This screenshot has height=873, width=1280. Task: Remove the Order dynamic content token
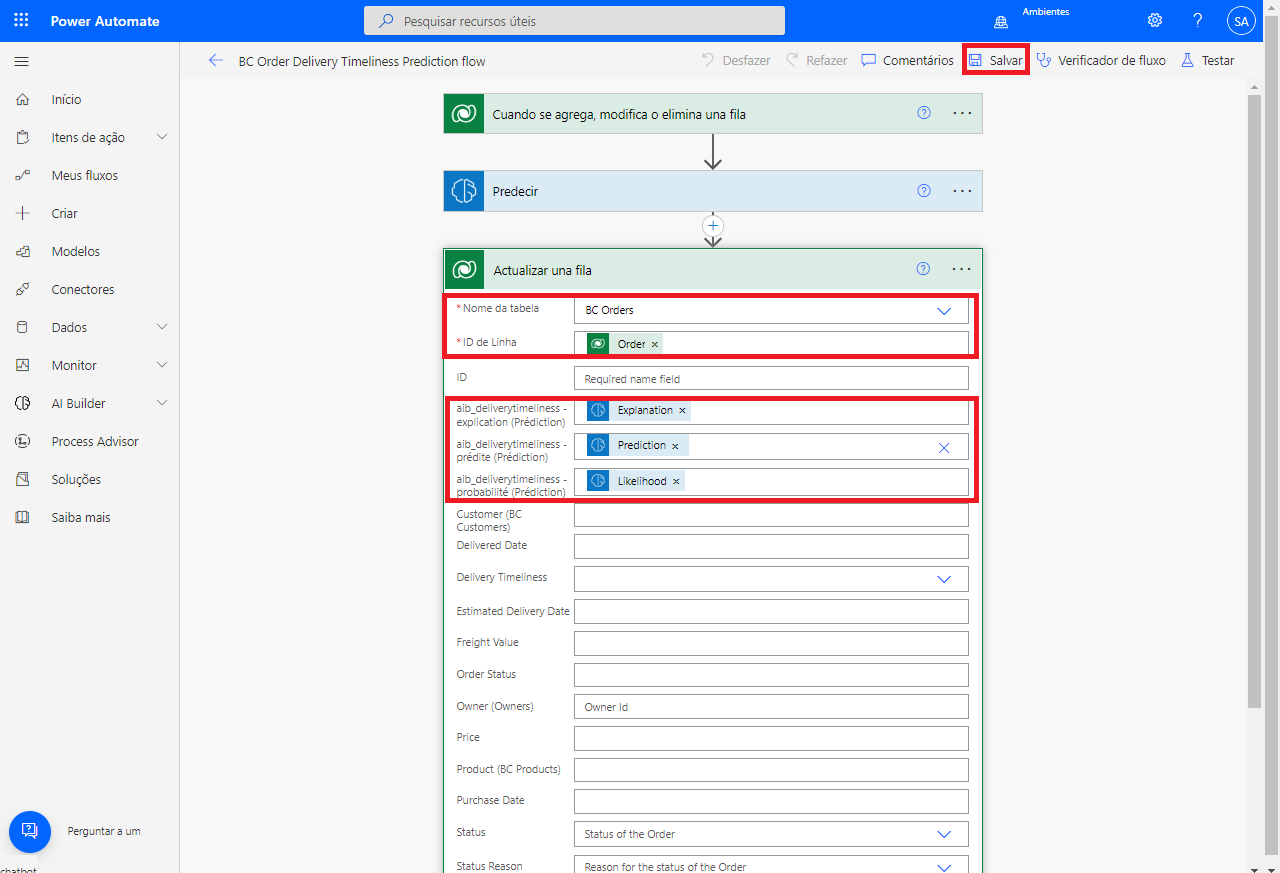tap(655, 344)
